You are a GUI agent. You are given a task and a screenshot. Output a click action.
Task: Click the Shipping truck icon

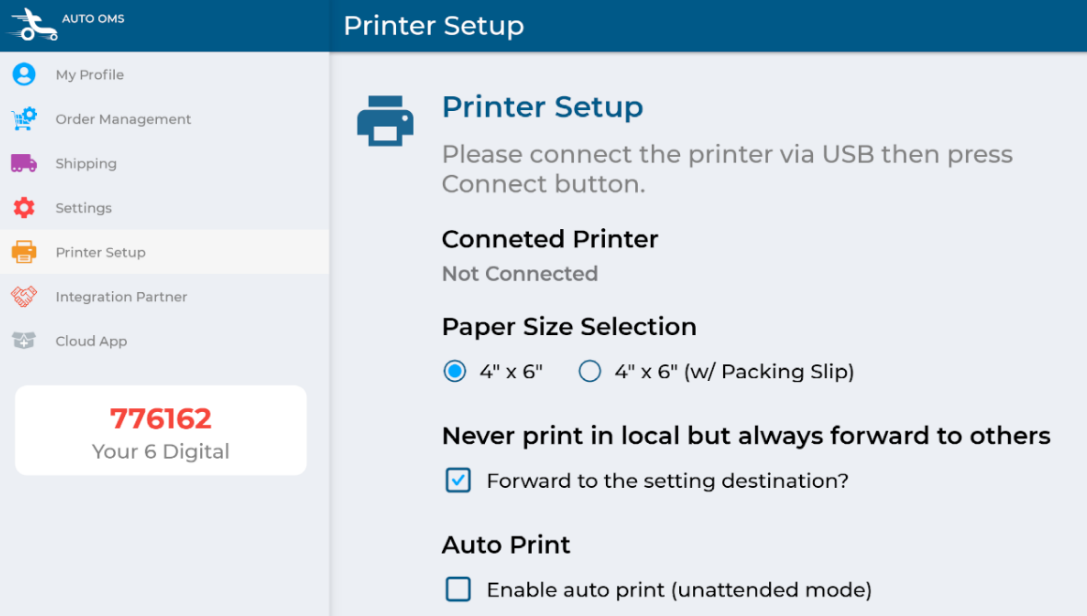[x=24, y=163]
